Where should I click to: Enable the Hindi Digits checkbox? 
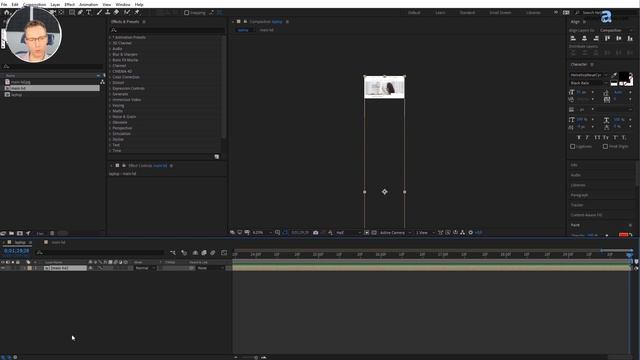605,147
